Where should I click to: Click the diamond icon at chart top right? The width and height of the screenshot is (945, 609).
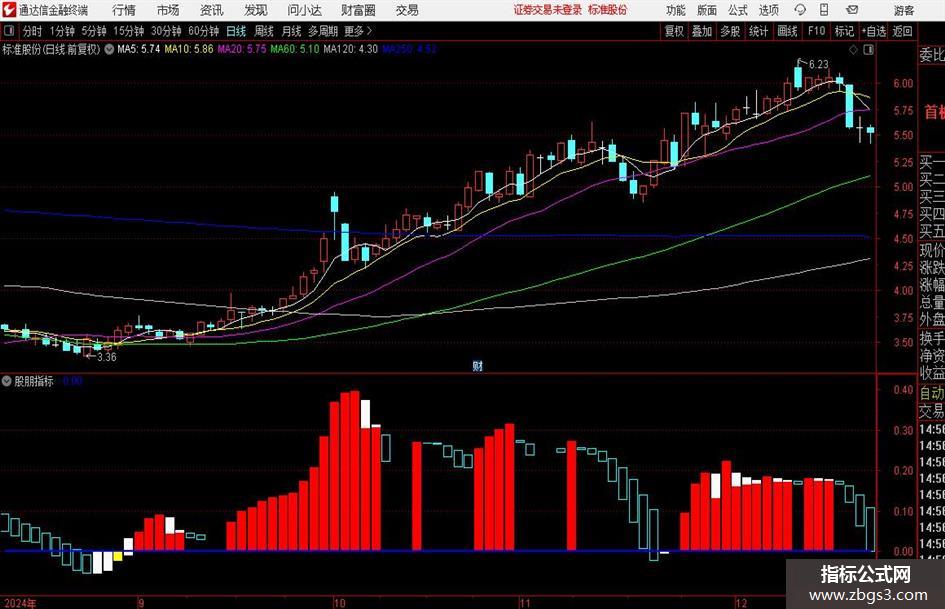click(853, 50)
